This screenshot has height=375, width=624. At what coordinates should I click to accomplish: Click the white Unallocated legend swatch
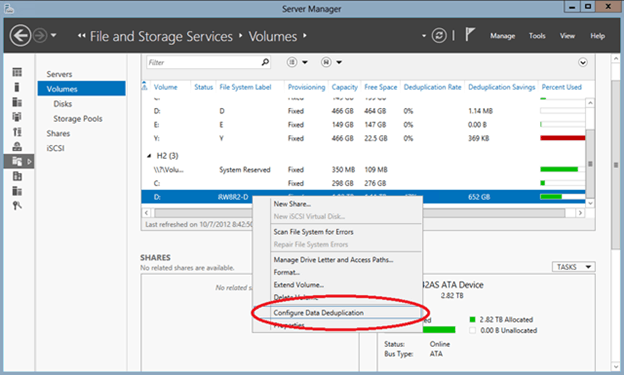(x=472, y=330)
